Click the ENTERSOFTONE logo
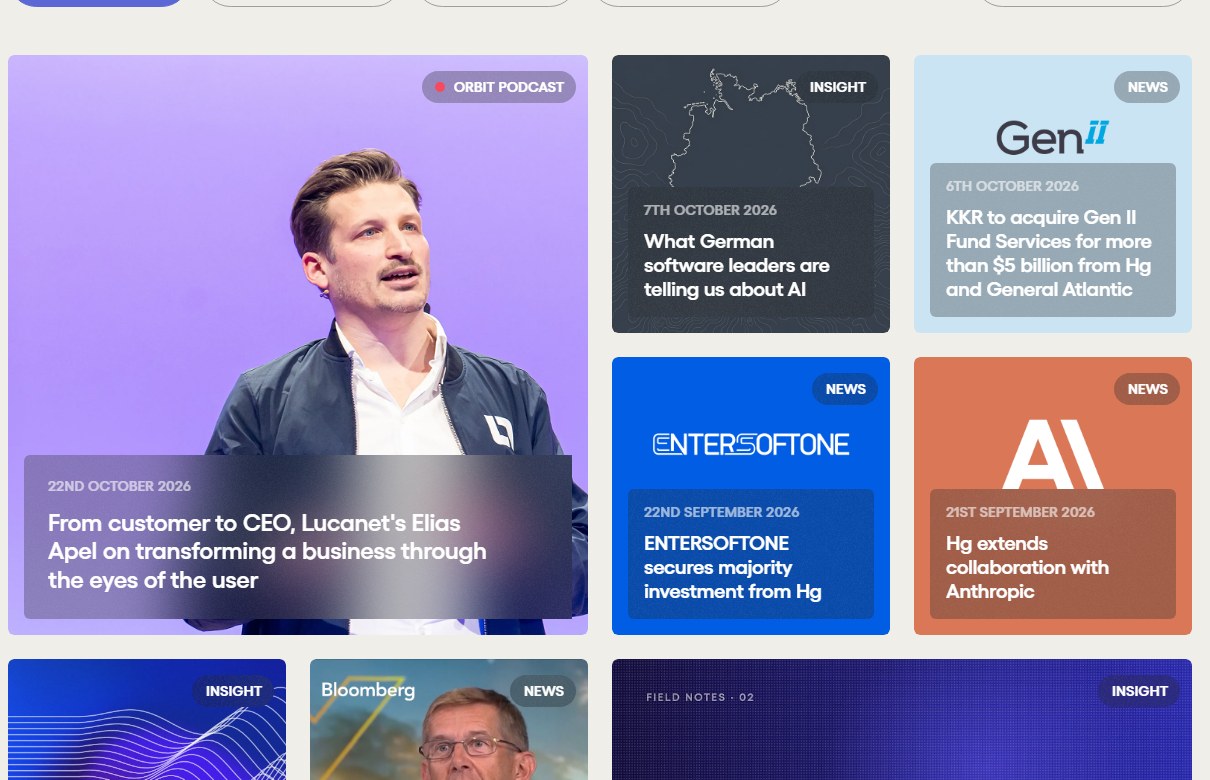This screenshot has height=780, width=1210. pos(751,444)
